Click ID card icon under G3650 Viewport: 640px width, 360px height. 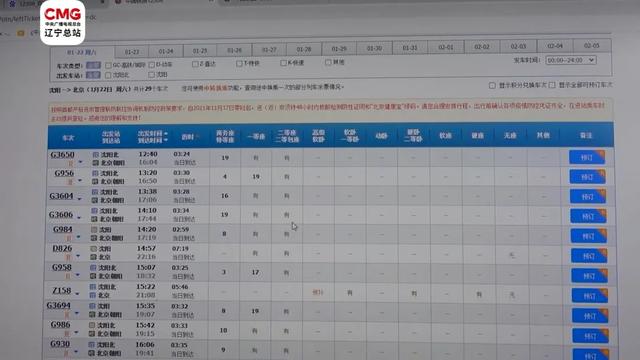click(70, 163)
